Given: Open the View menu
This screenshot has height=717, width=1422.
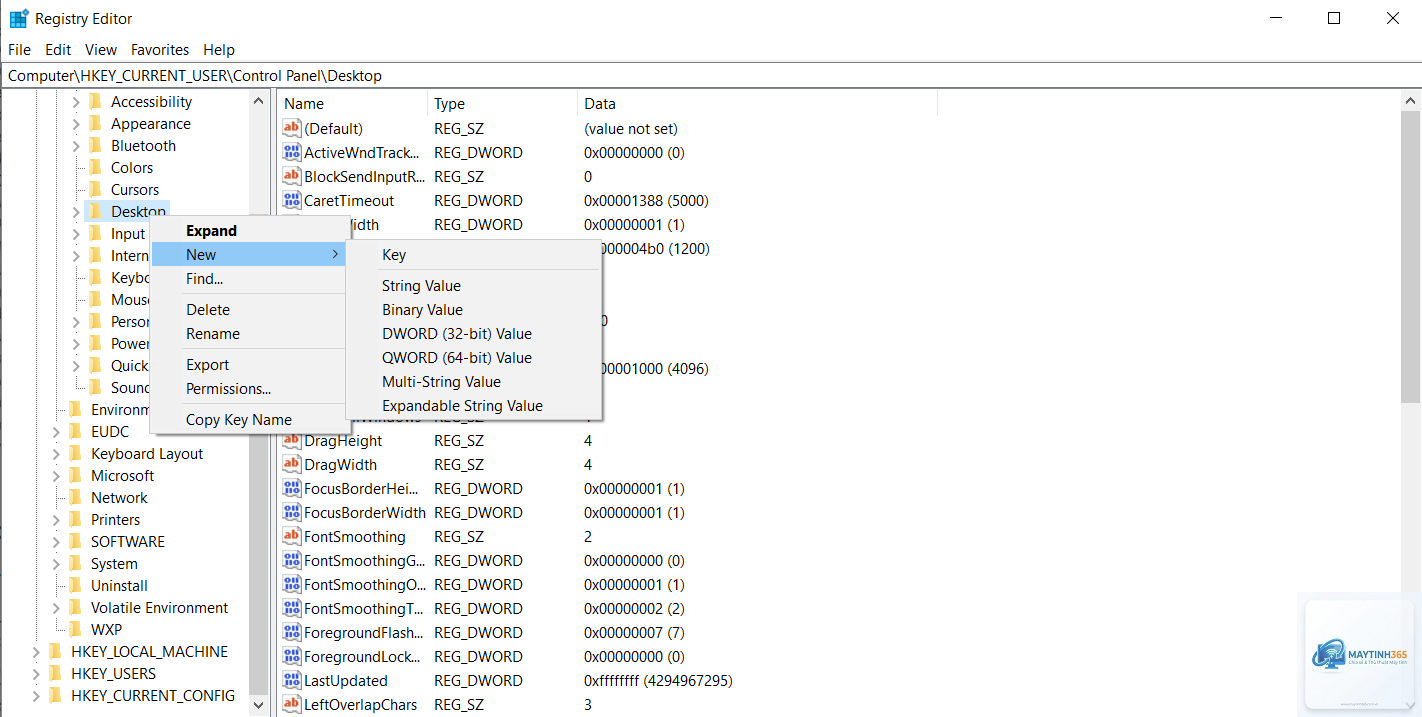Looking at the screenshot, I should pyautogui.click(x=101, y=49).
